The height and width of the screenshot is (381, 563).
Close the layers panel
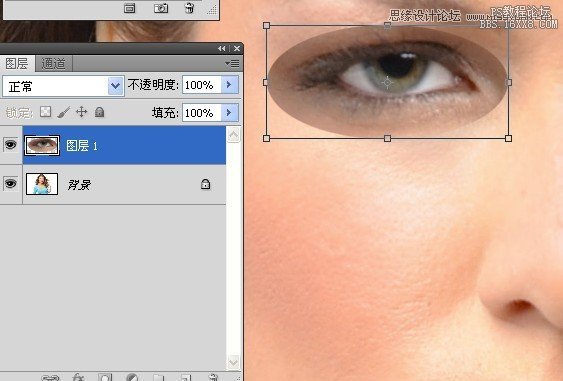(237, 48)
